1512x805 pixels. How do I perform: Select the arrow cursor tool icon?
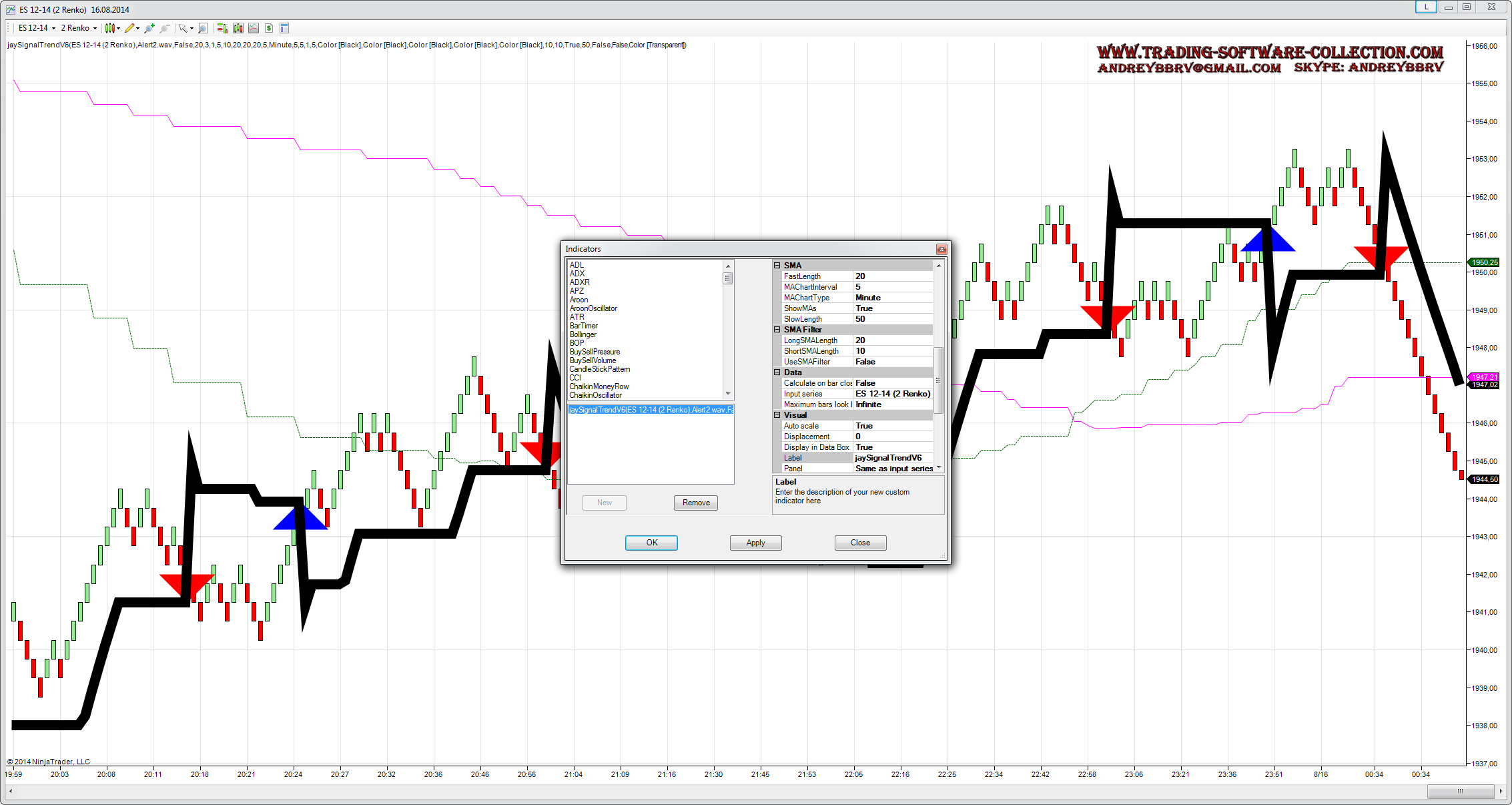(183, 28)
